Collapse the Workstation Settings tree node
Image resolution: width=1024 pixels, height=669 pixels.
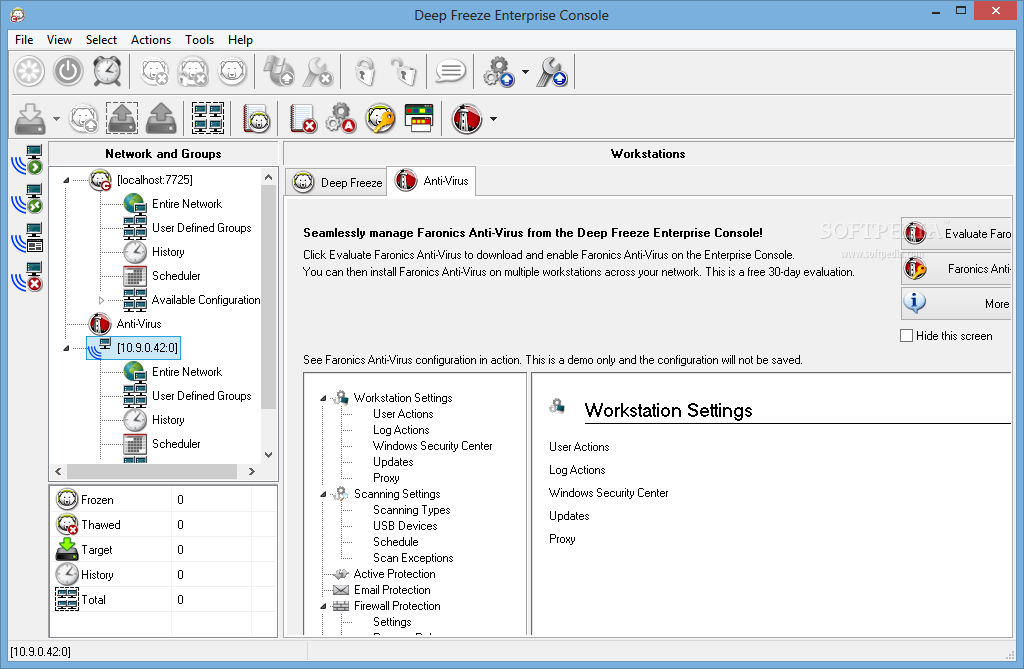point(323,399)
